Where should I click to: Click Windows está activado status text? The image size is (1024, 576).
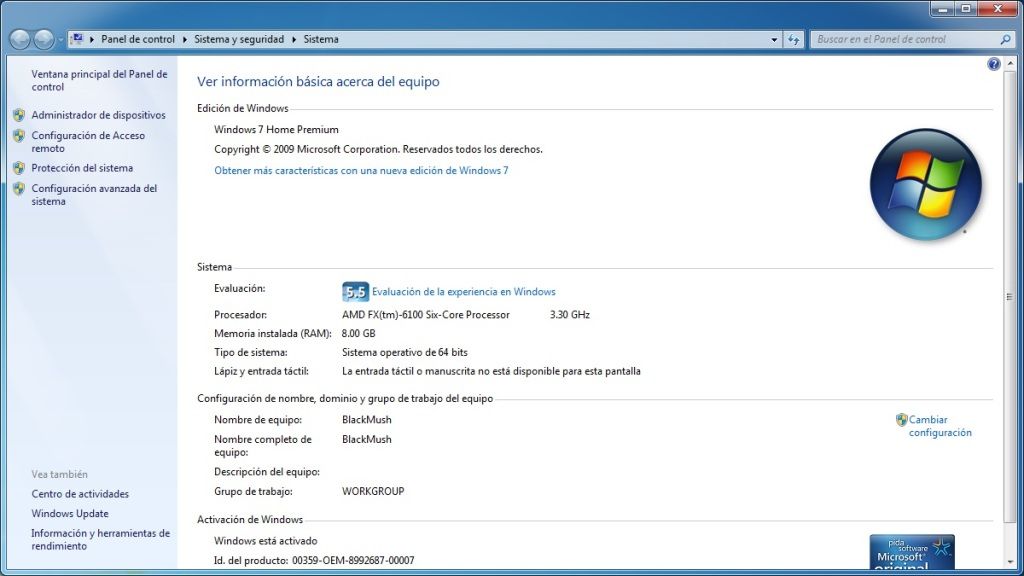click(x=266, y=541)
